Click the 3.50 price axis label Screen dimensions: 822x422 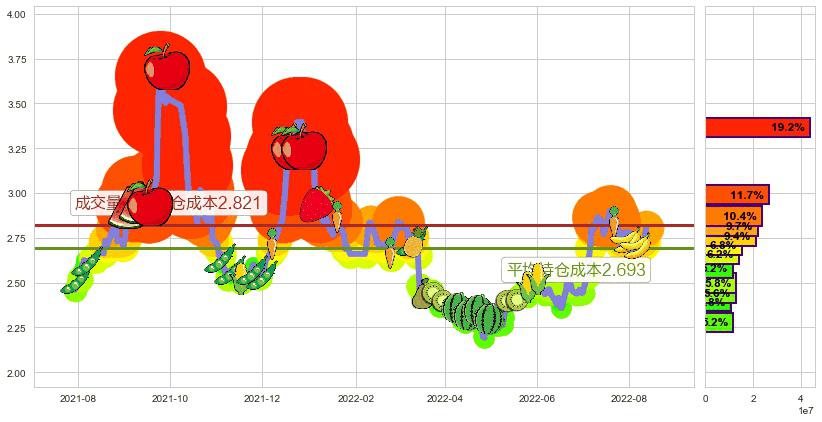click(x=15, y=104)
